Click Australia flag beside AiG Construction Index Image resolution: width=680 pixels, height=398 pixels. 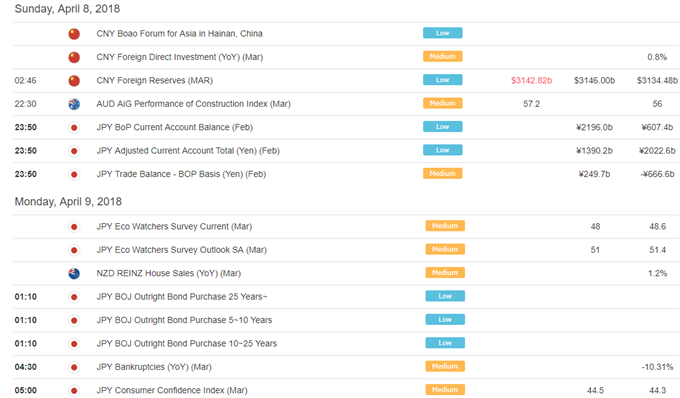click(74, 104)
